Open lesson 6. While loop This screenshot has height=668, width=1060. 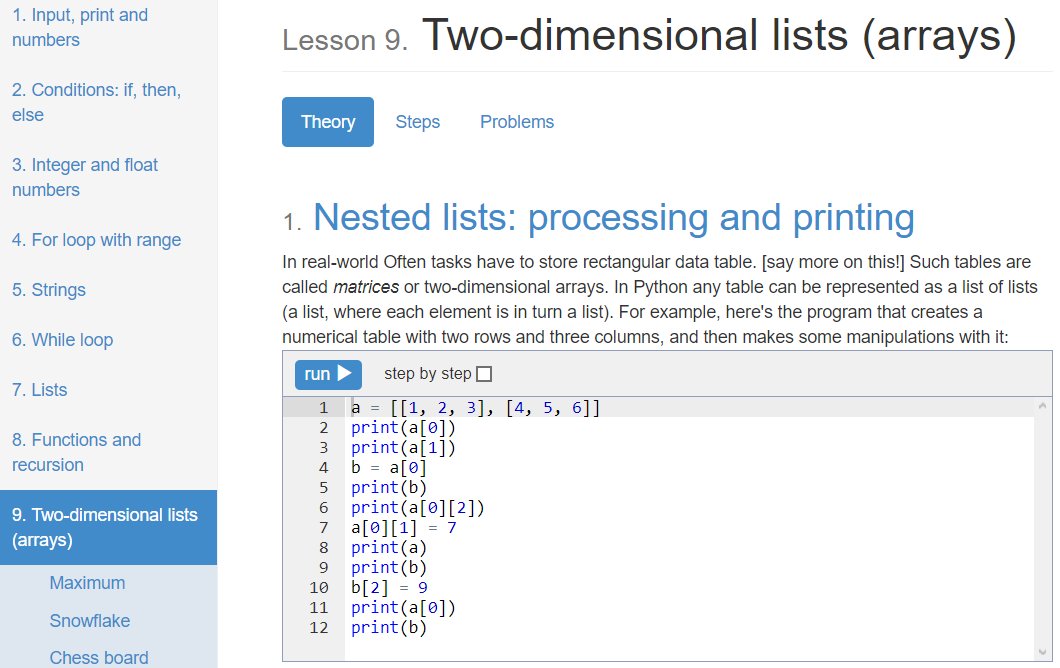[x=62, y=340]
